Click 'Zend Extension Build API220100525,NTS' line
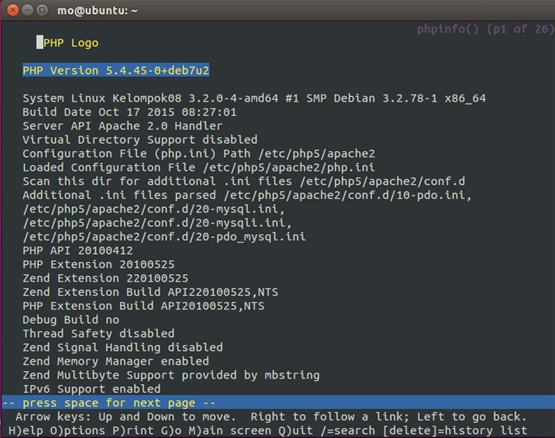 tap(150, 292)
